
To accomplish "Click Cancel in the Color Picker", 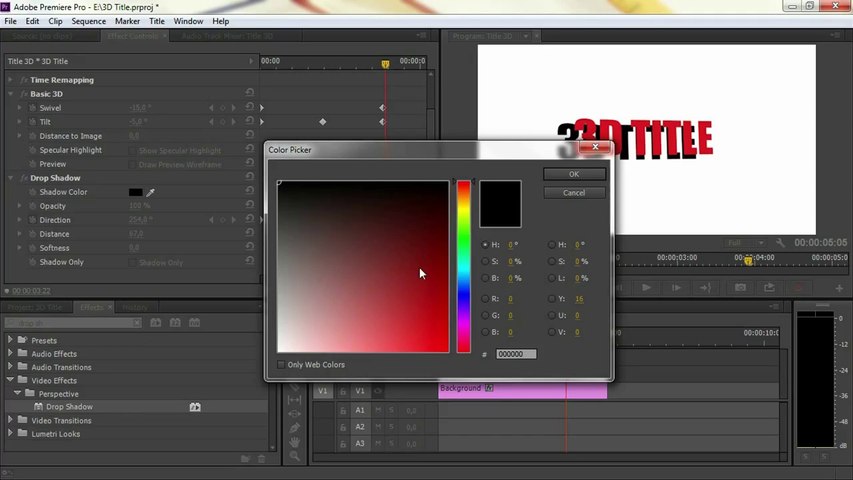I will tap(574, 193).
